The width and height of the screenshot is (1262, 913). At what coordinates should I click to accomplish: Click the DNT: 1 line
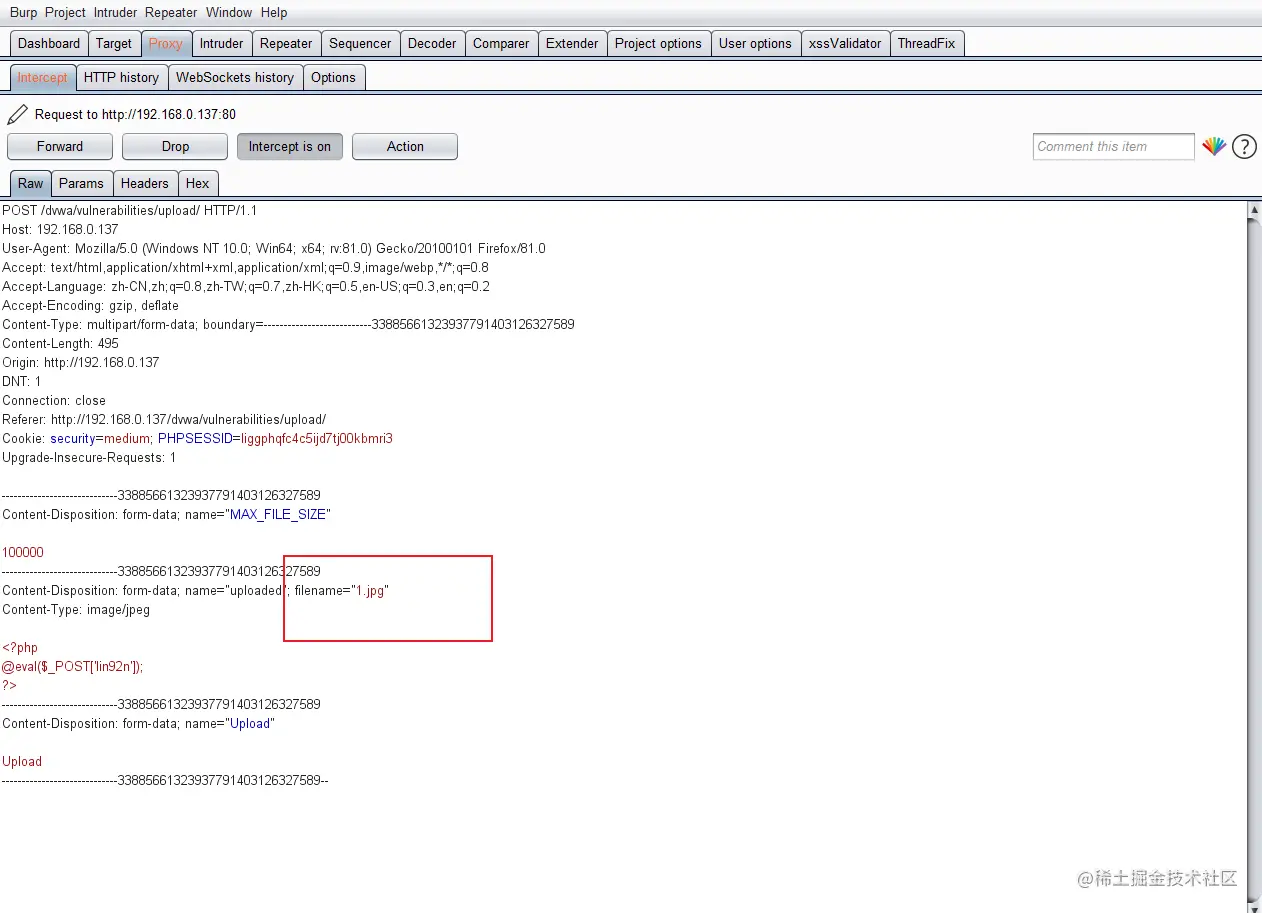coord(22,381)
